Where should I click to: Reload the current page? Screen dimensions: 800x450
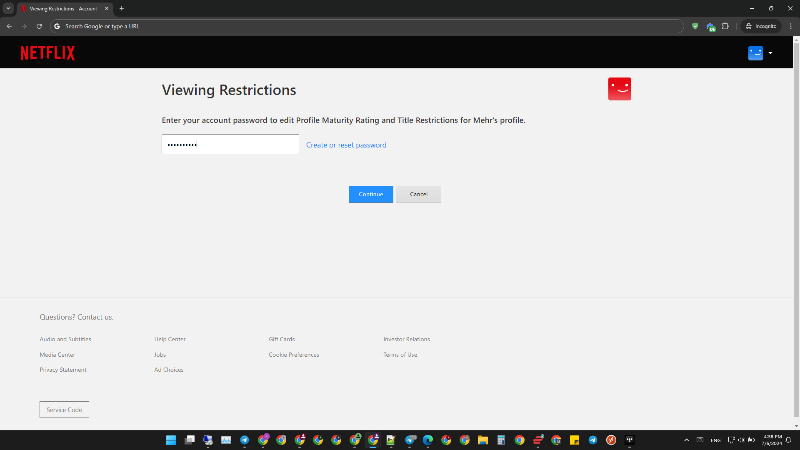(39, 26)
